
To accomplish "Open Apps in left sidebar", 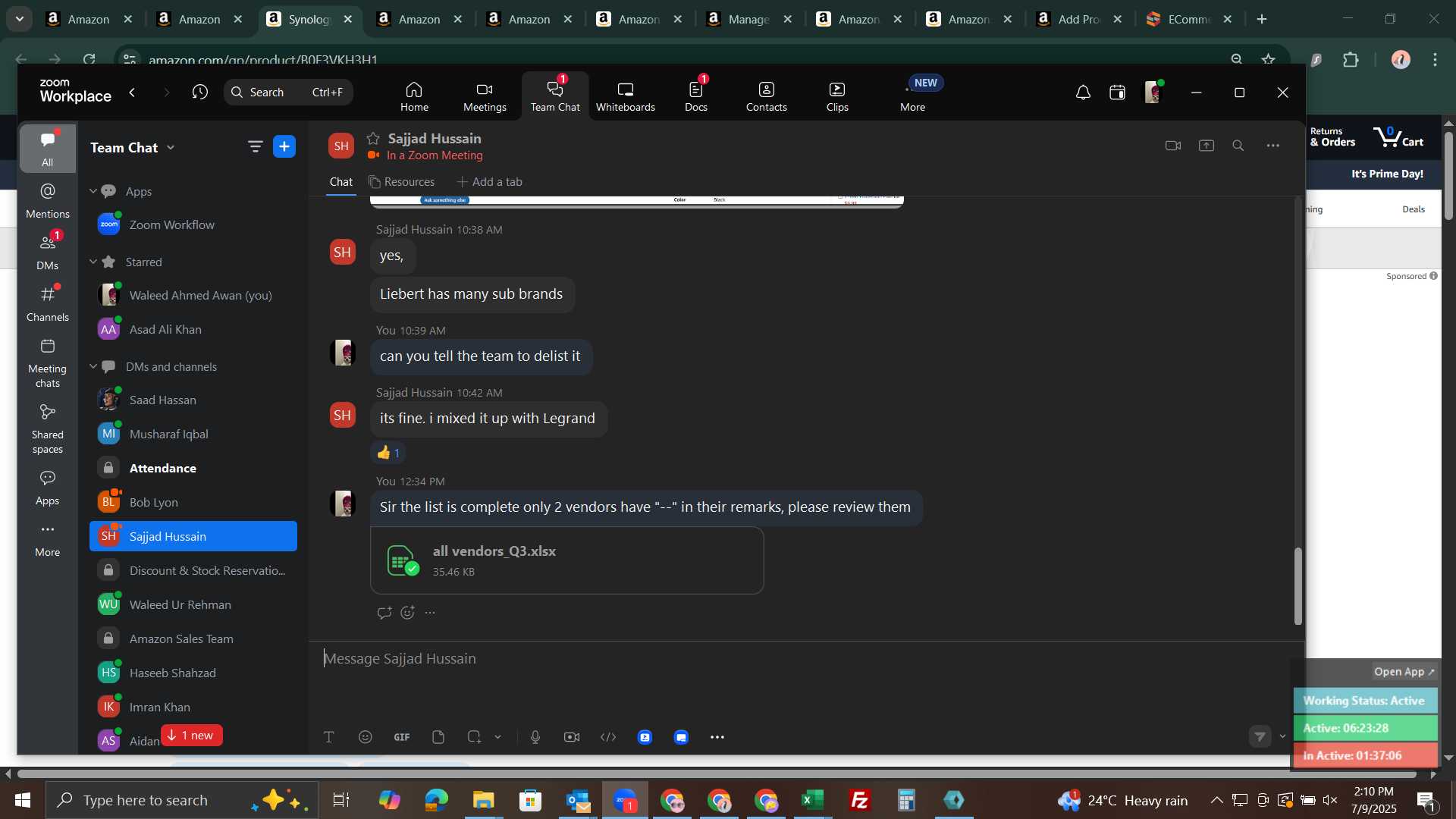I will [48, 488].
